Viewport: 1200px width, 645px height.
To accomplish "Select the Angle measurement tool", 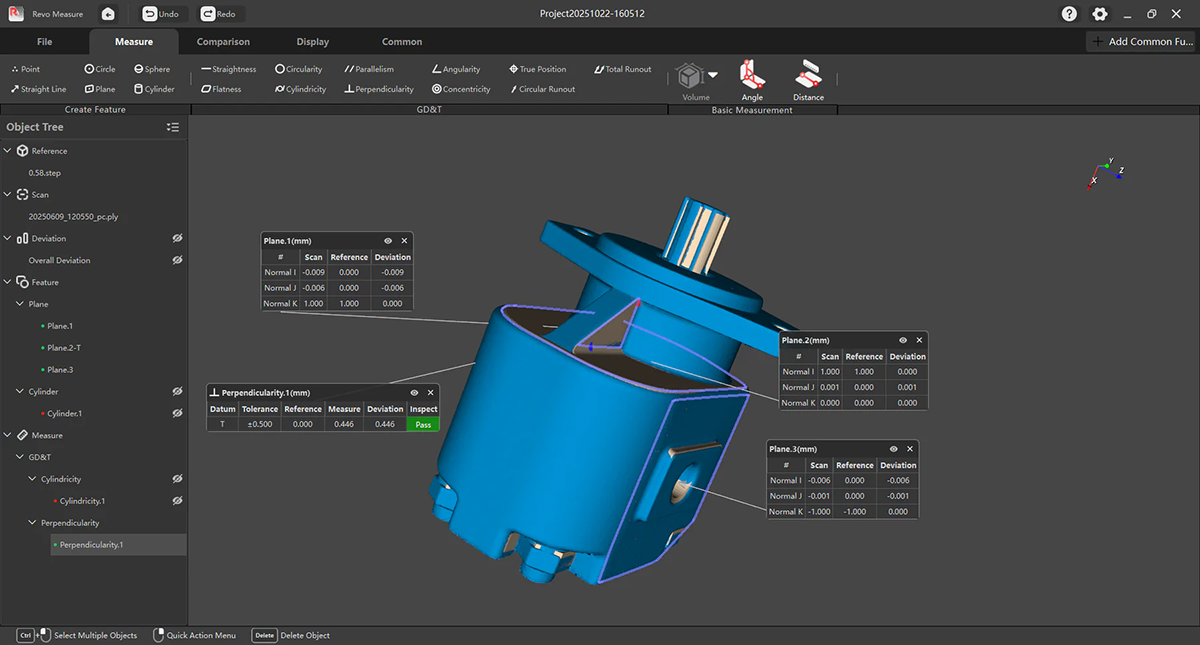I will 752,80.
